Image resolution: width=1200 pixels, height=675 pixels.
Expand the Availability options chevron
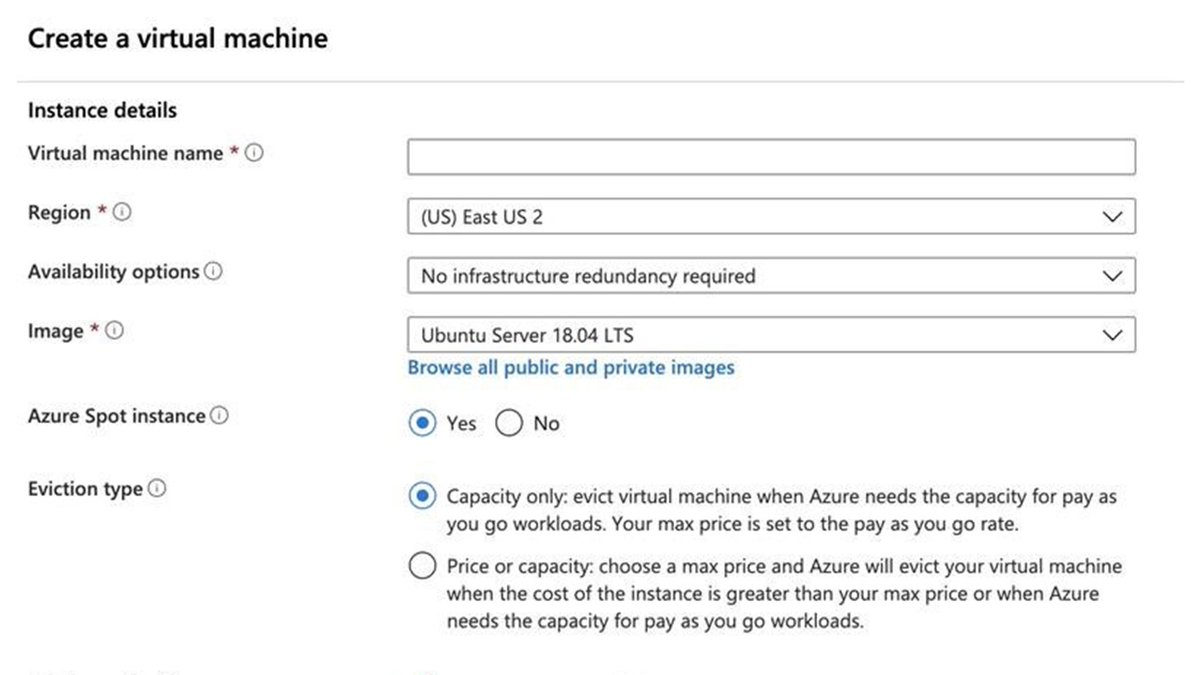coord(1113,275)
